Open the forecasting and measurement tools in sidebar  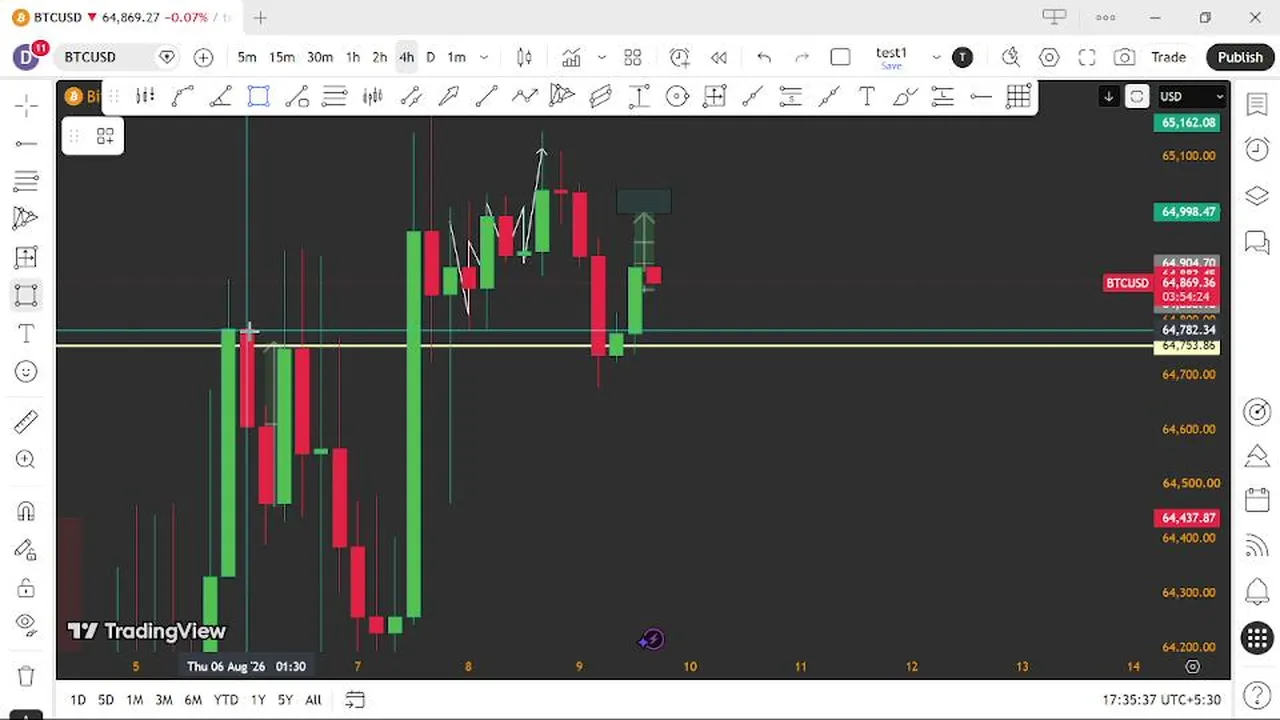(26, 257)
